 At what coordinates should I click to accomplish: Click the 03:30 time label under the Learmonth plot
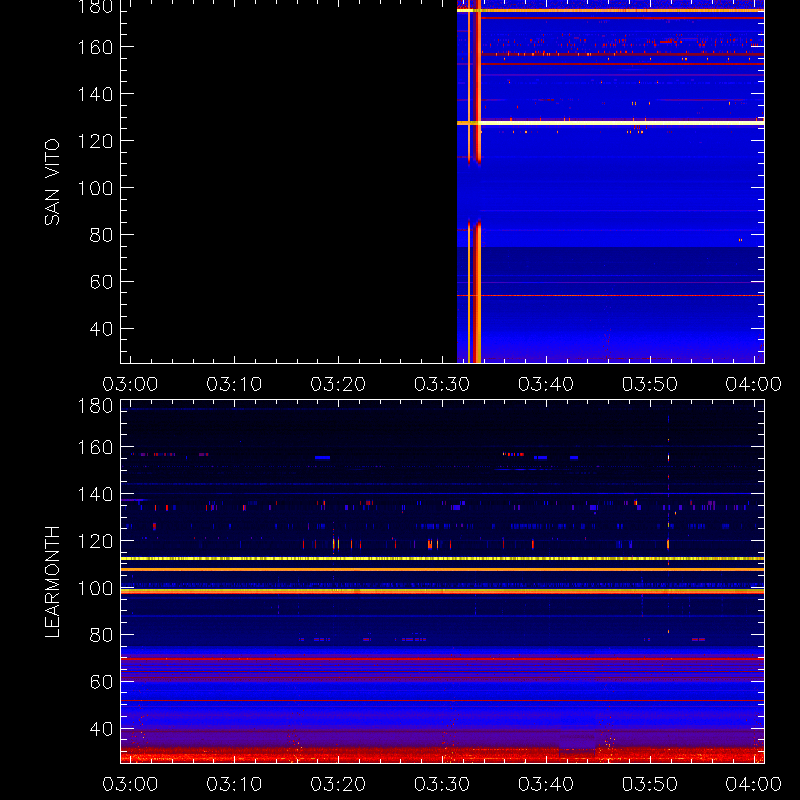coord(442,784)
